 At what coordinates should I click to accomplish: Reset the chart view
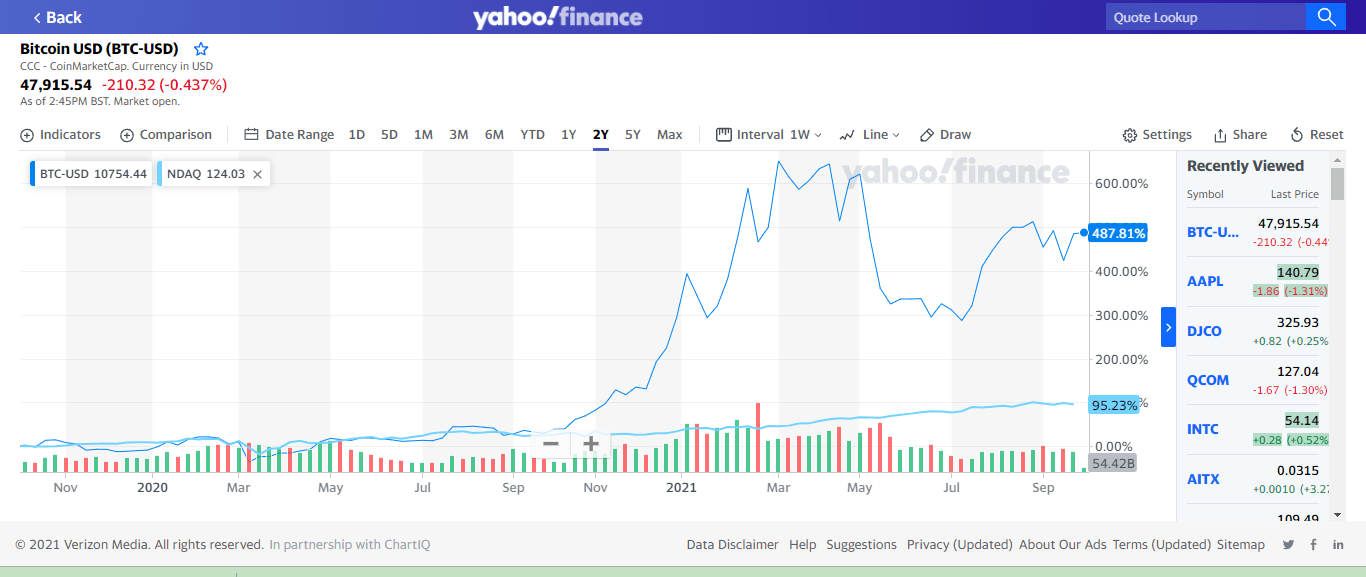tap(1317, 135)
